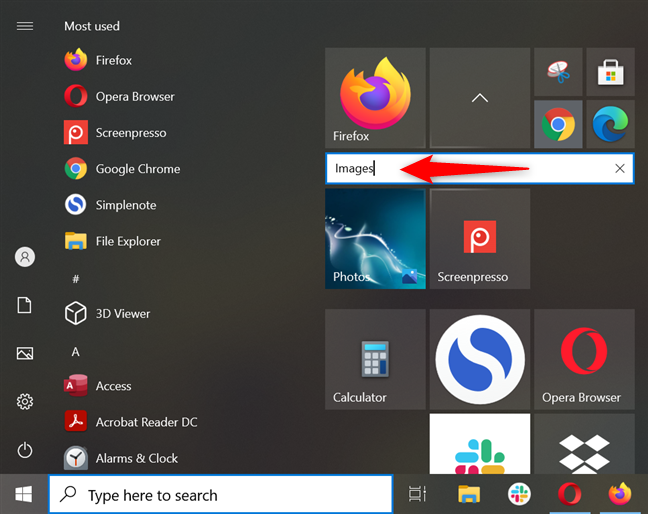This screenshot has width=648, height=514.
Task: Launch the Google Chrome small tile
Action: click(558, 124)
